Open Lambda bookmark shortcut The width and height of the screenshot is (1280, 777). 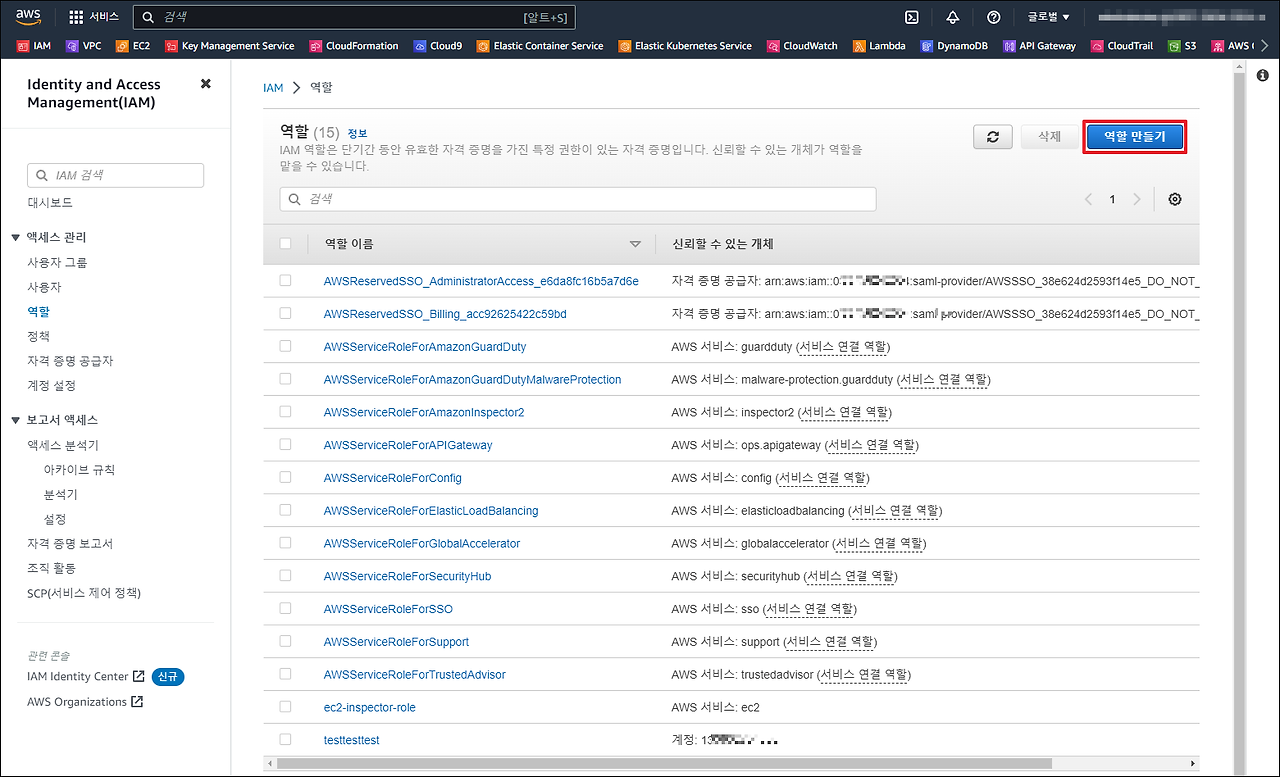point(879,46)
